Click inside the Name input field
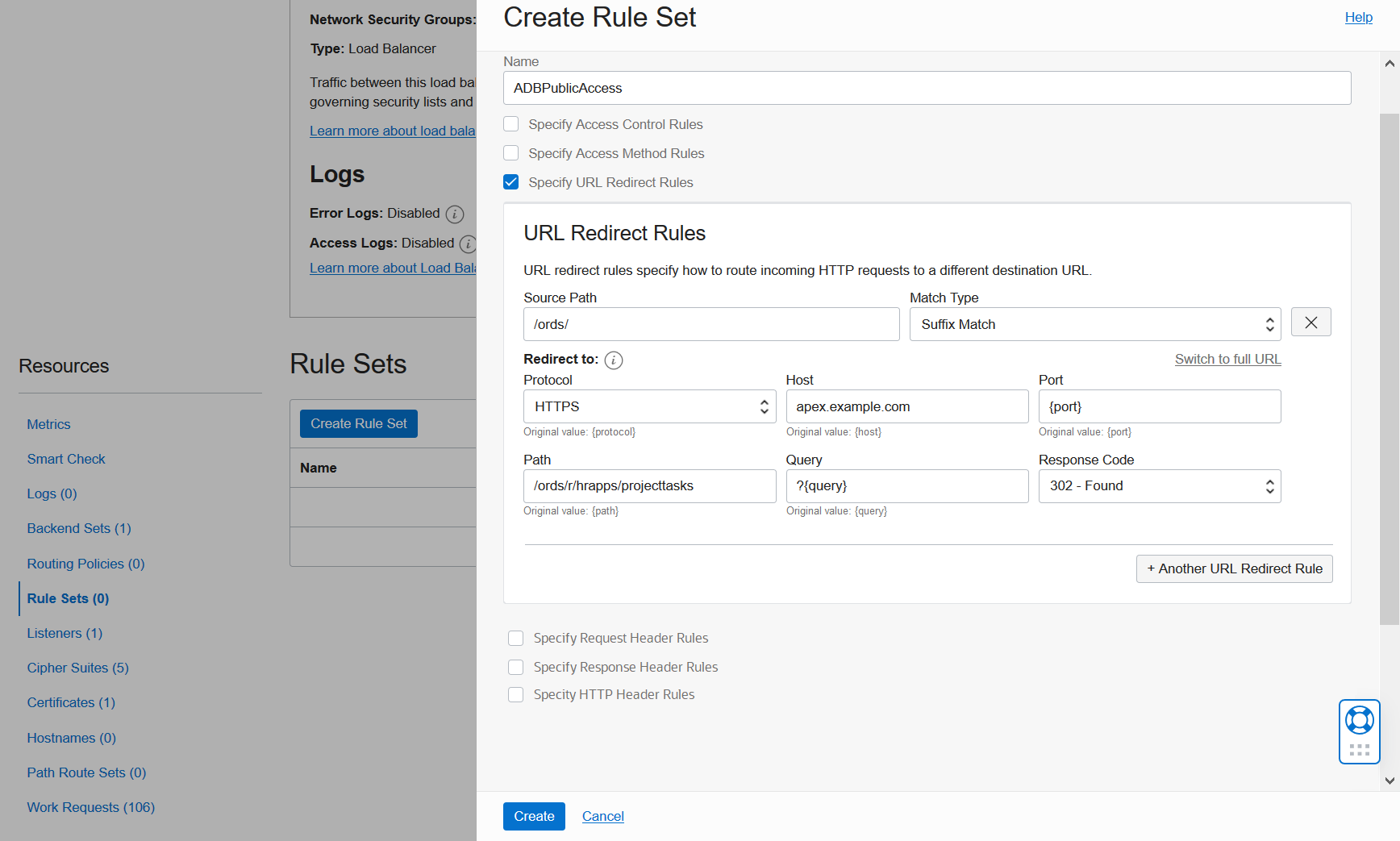1400x841 pixels. coord(926,88)
